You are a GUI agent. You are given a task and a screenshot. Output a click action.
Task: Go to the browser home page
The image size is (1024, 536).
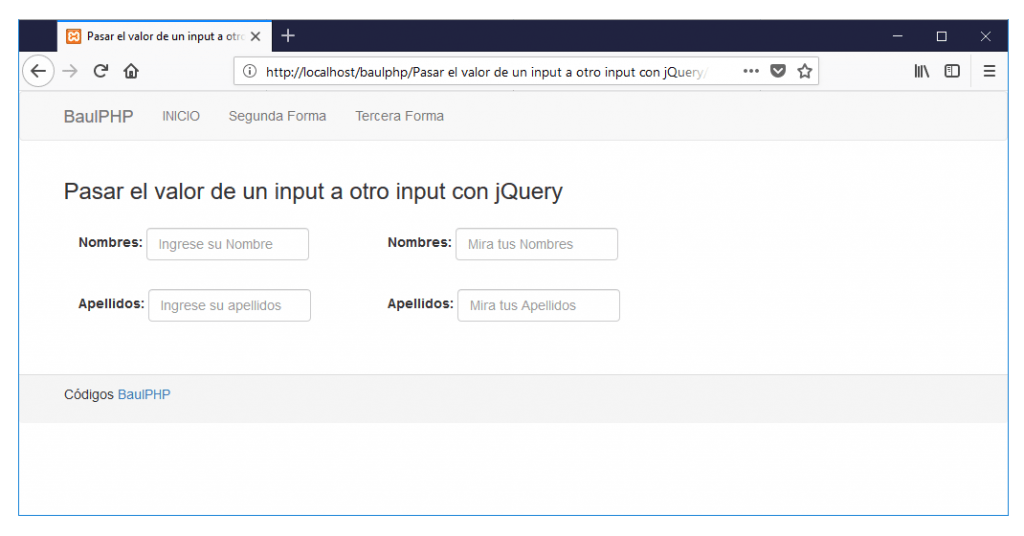click(x=131, y=71)
